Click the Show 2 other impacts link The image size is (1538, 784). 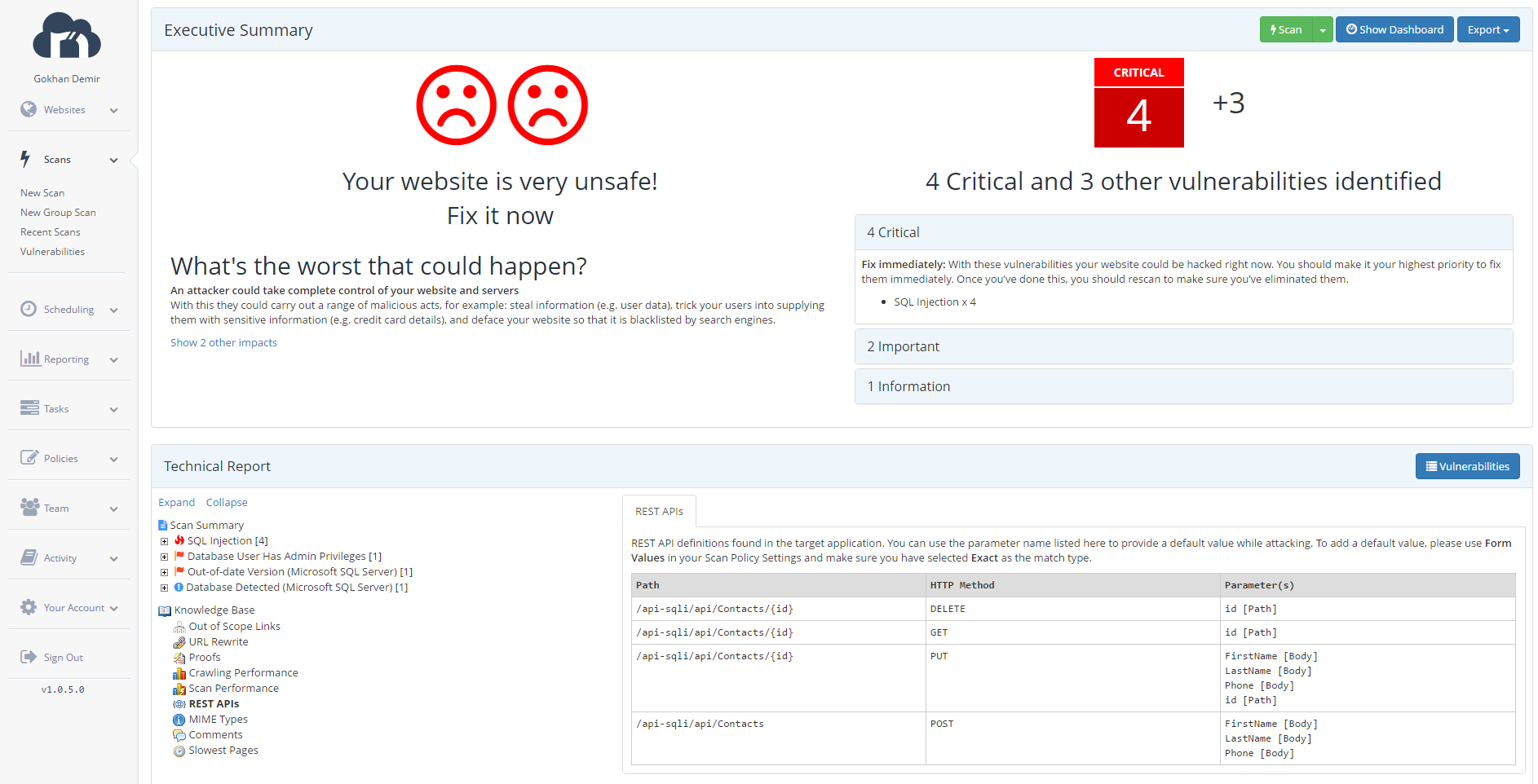tap(223, 342)
